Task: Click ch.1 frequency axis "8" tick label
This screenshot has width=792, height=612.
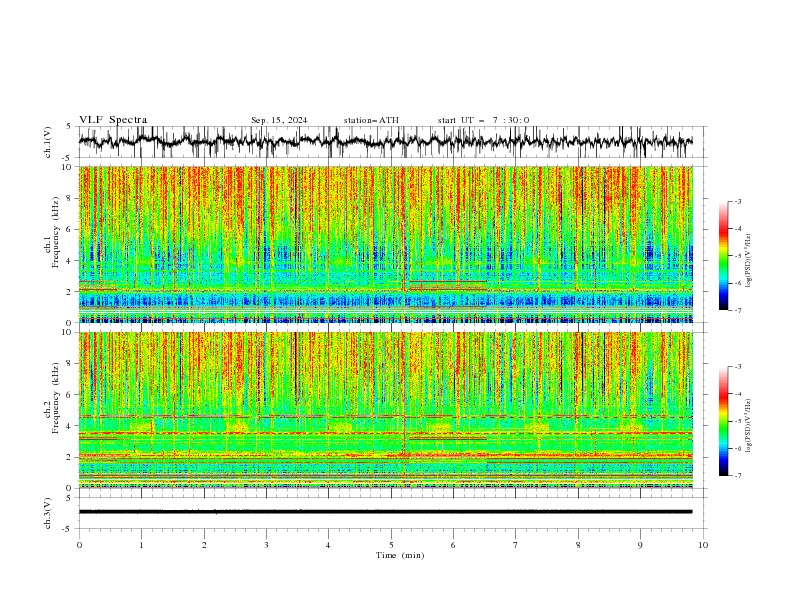Action: pyautogui.click(x=70, y=198)
